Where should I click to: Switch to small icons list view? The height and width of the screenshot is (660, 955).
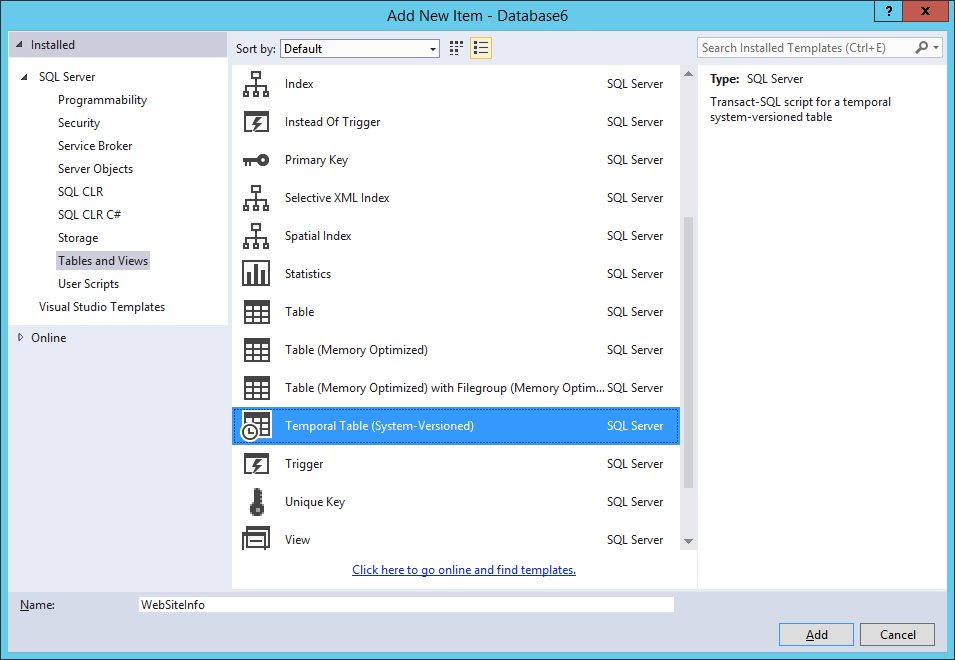481,48
